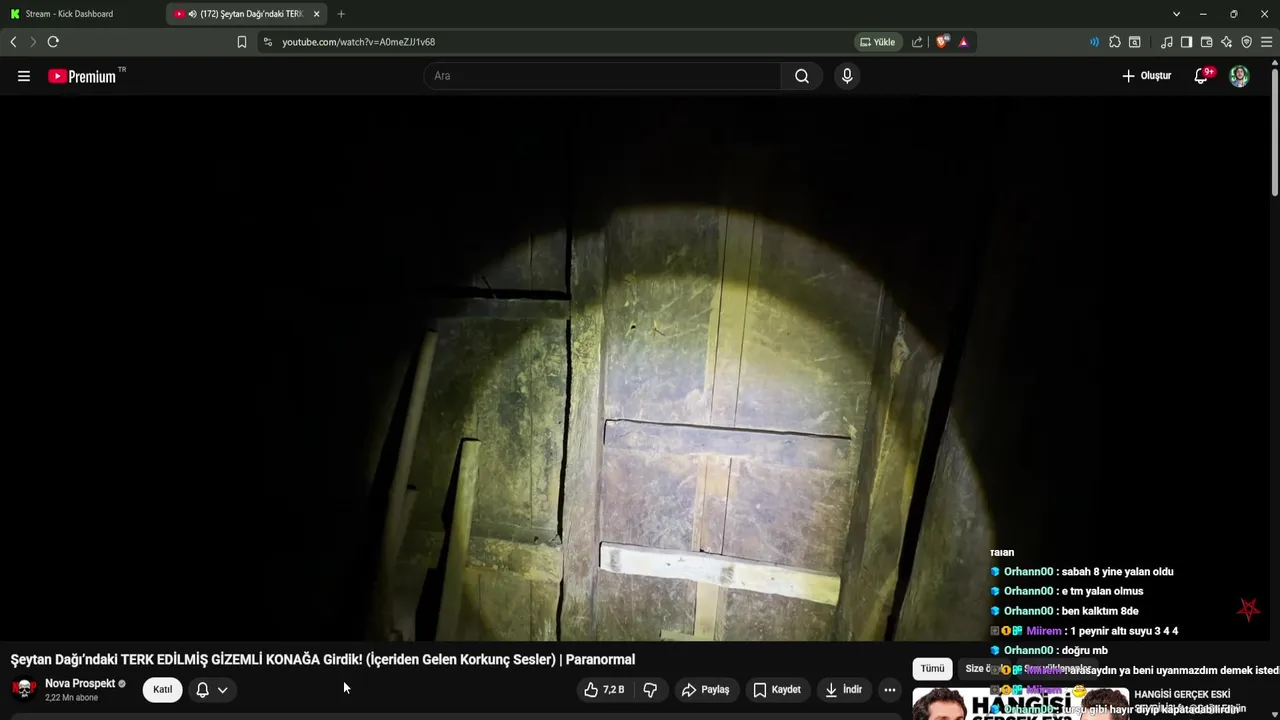
Task: Open the Oluştur create button
Action: [x=1146, y=76]
